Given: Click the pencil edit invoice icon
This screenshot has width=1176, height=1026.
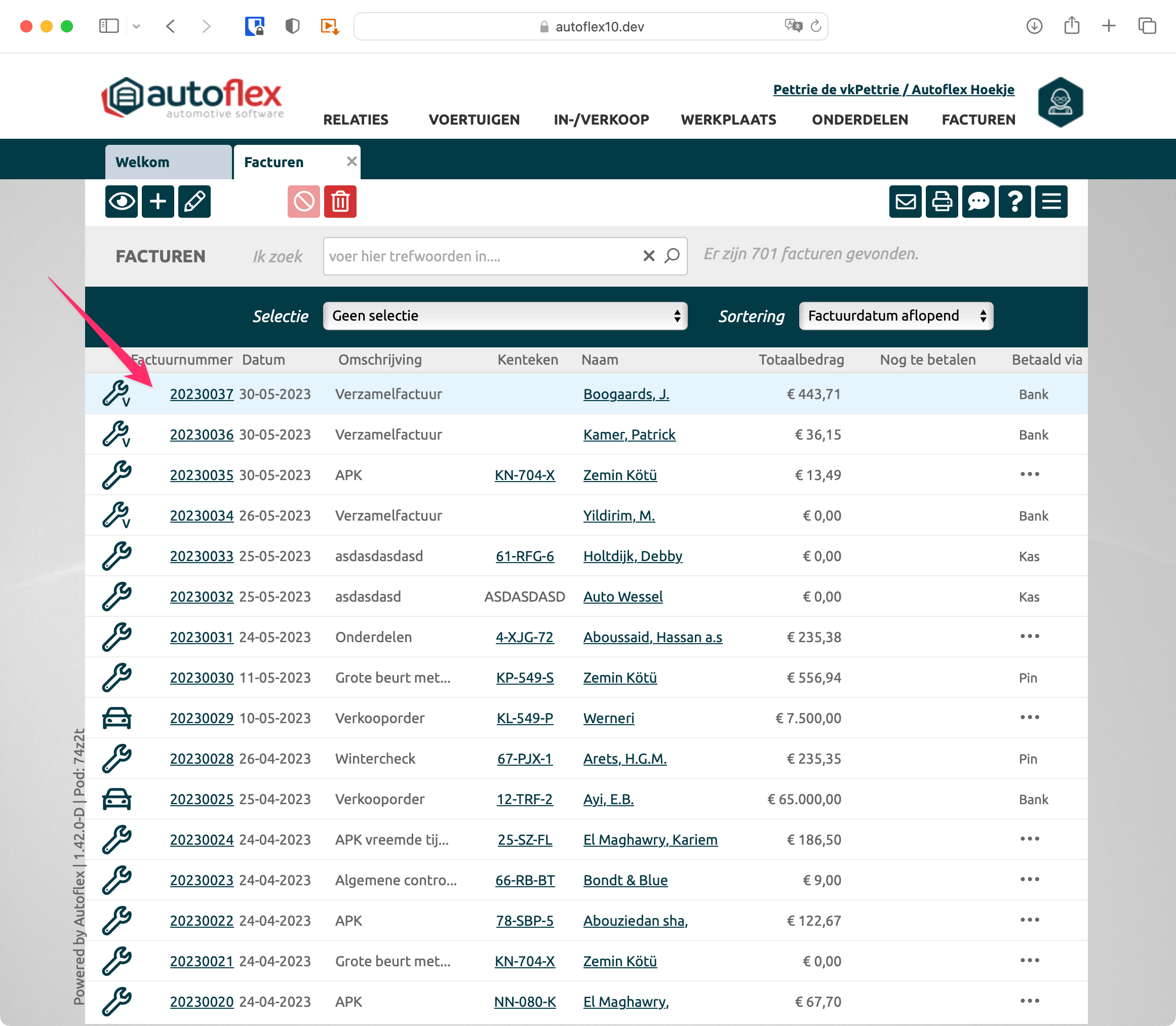Looking at the screenshot, I should [x=194, y=202].
